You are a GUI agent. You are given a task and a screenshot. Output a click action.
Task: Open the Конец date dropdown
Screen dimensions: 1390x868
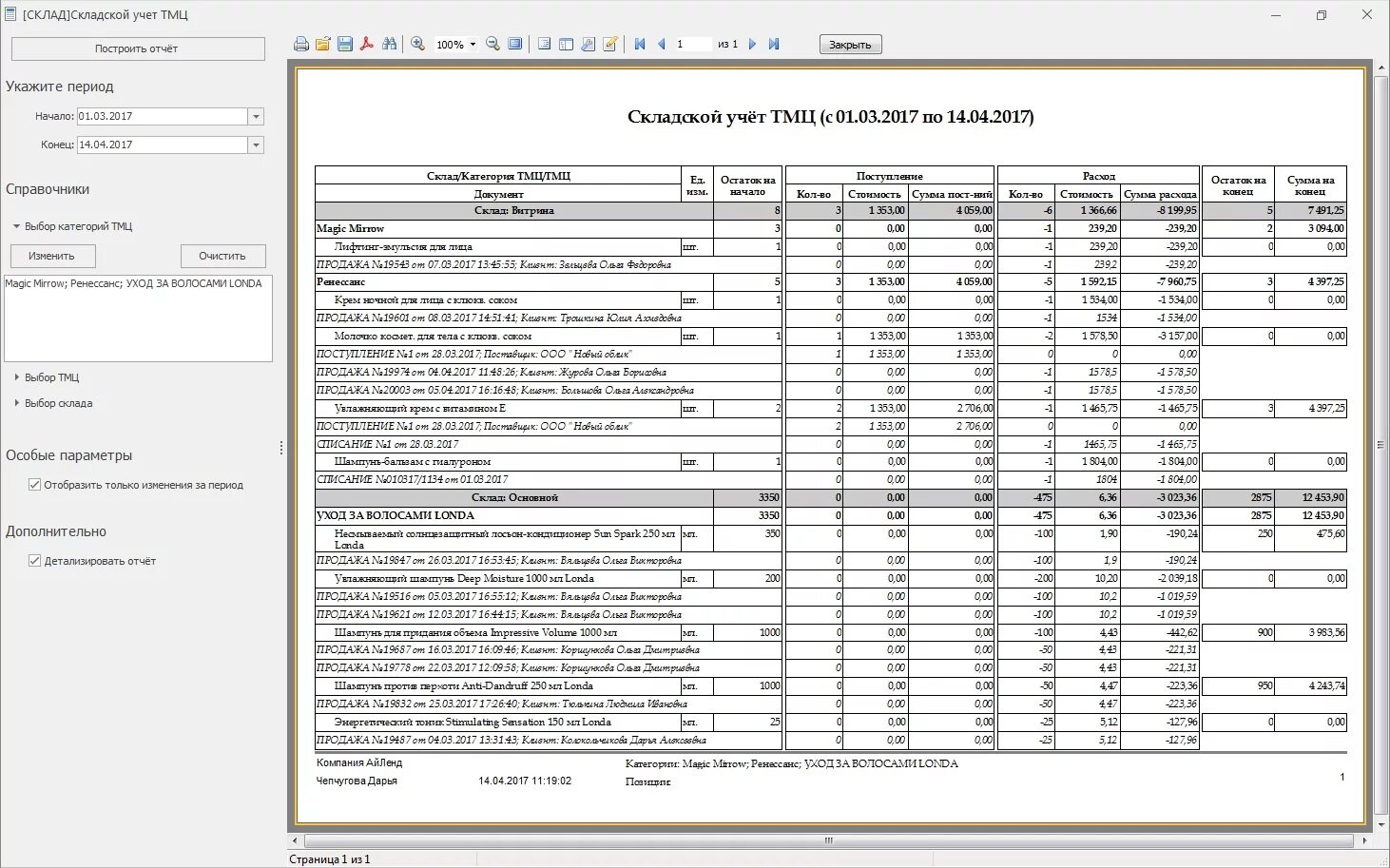256,145
